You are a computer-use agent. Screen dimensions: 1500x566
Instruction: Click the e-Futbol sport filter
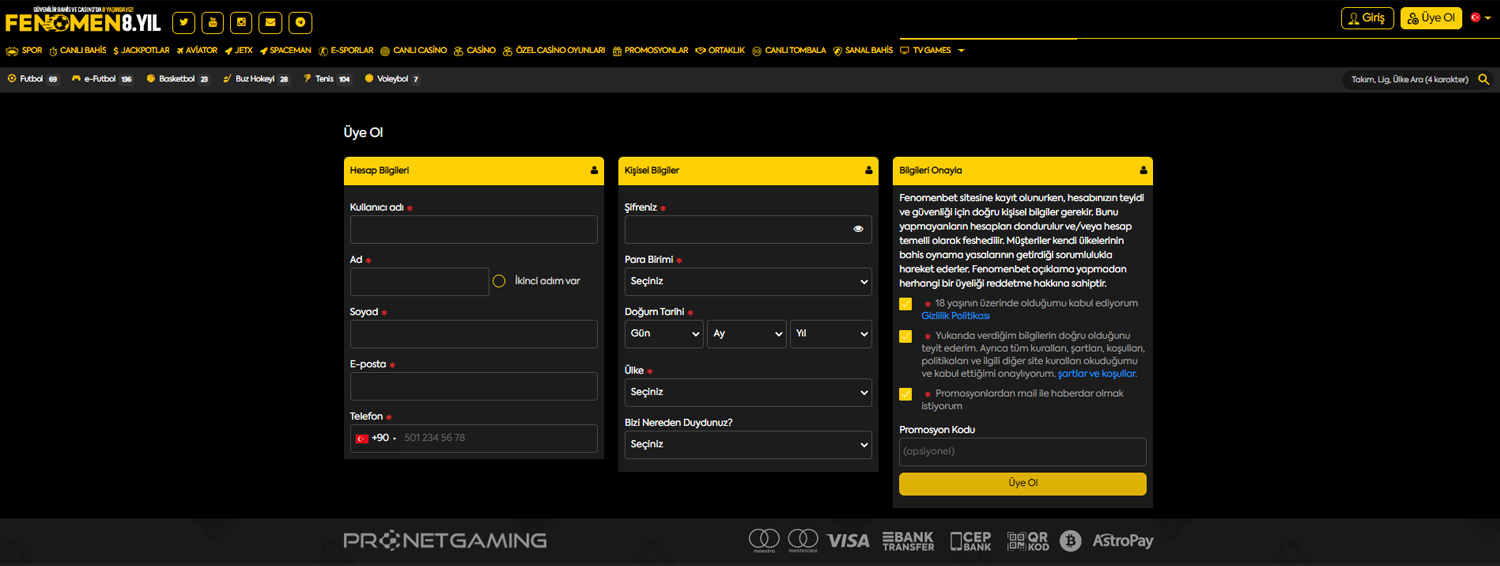(102, 79)
